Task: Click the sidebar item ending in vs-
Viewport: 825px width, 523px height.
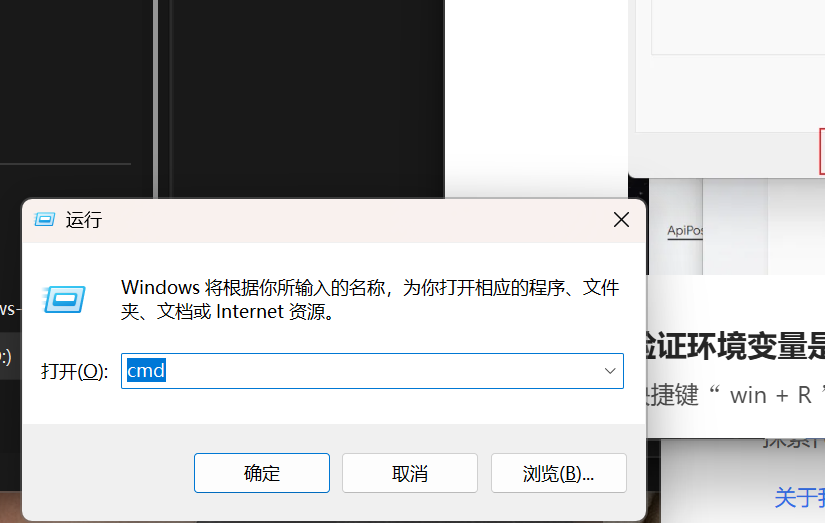Action: [x=10, y=309]
